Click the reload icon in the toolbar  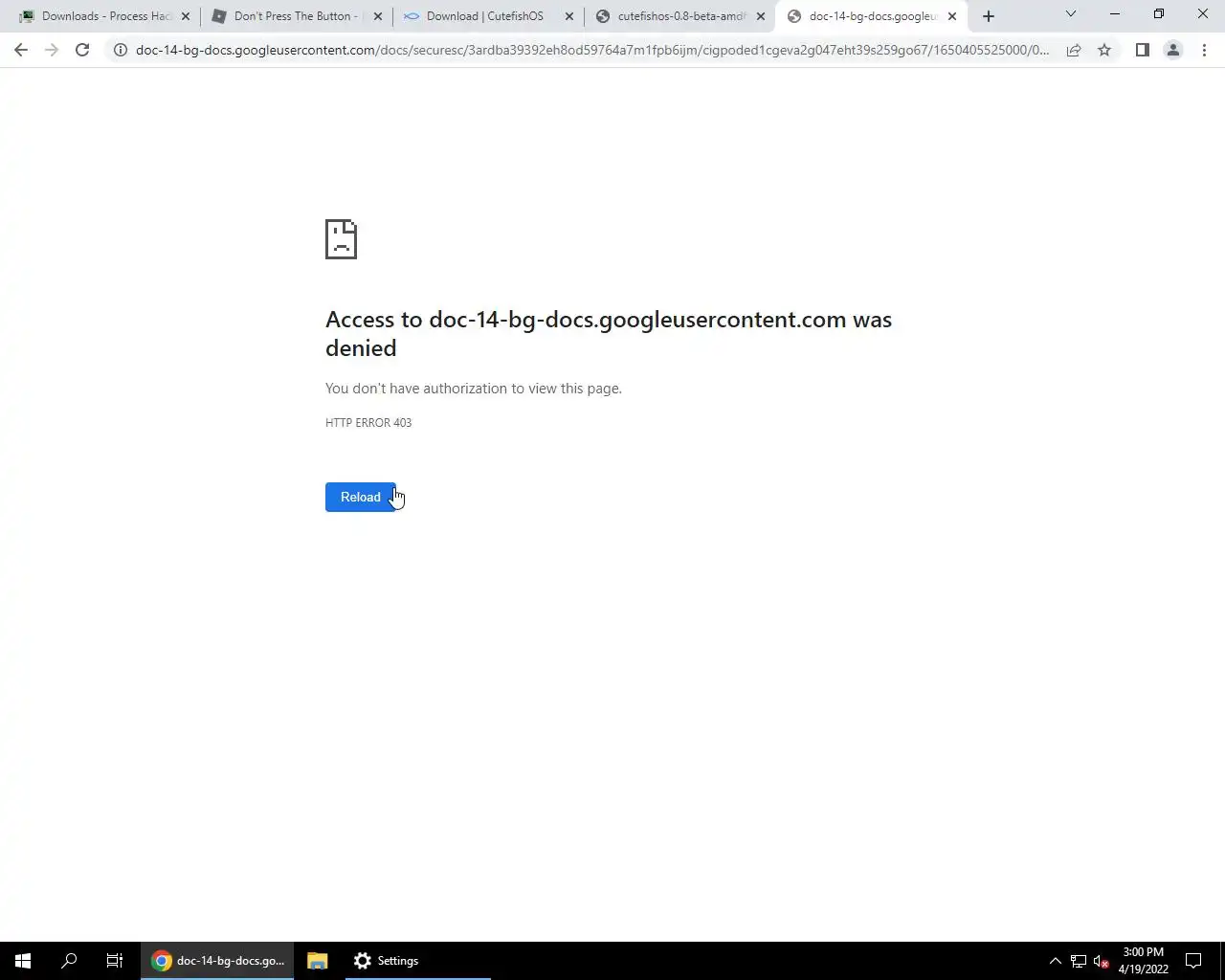82,50
